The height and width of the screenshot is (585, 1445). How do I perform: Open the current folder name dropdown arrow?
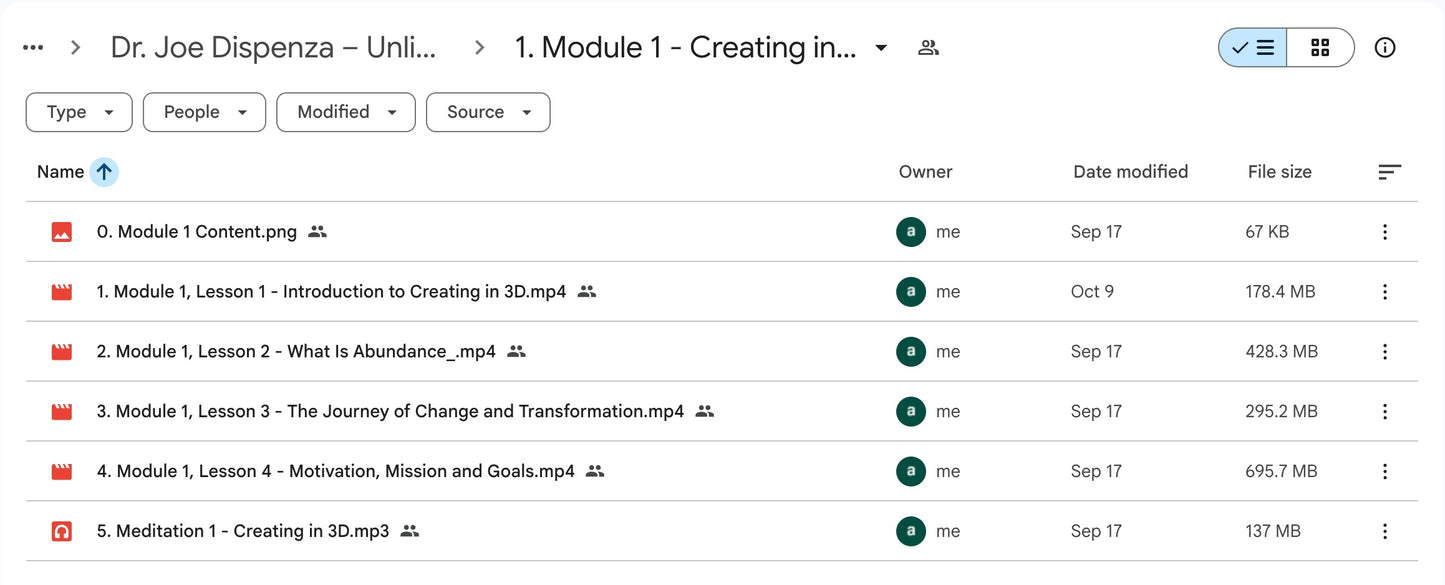(881, 48)
